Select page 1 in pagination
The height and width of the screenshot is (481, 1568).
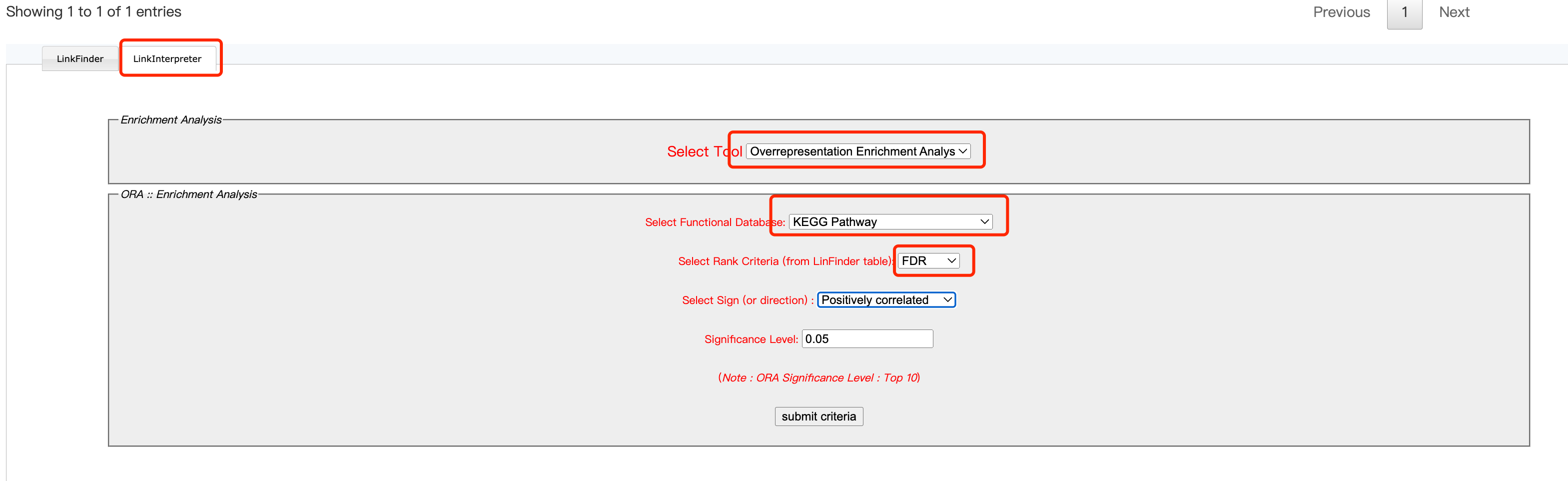pos(1404,12)
